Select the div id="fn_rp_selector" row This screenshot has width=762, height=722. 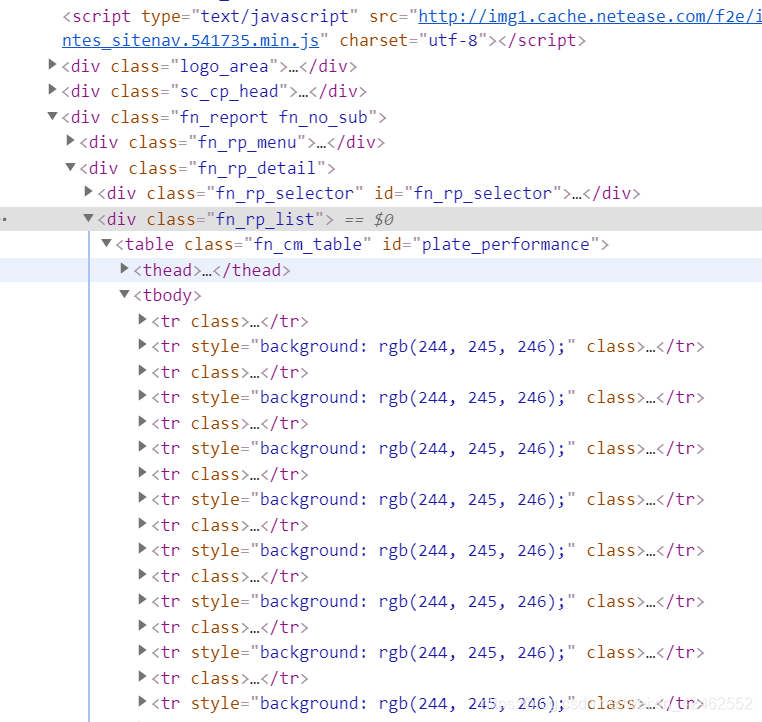point(369,193)
